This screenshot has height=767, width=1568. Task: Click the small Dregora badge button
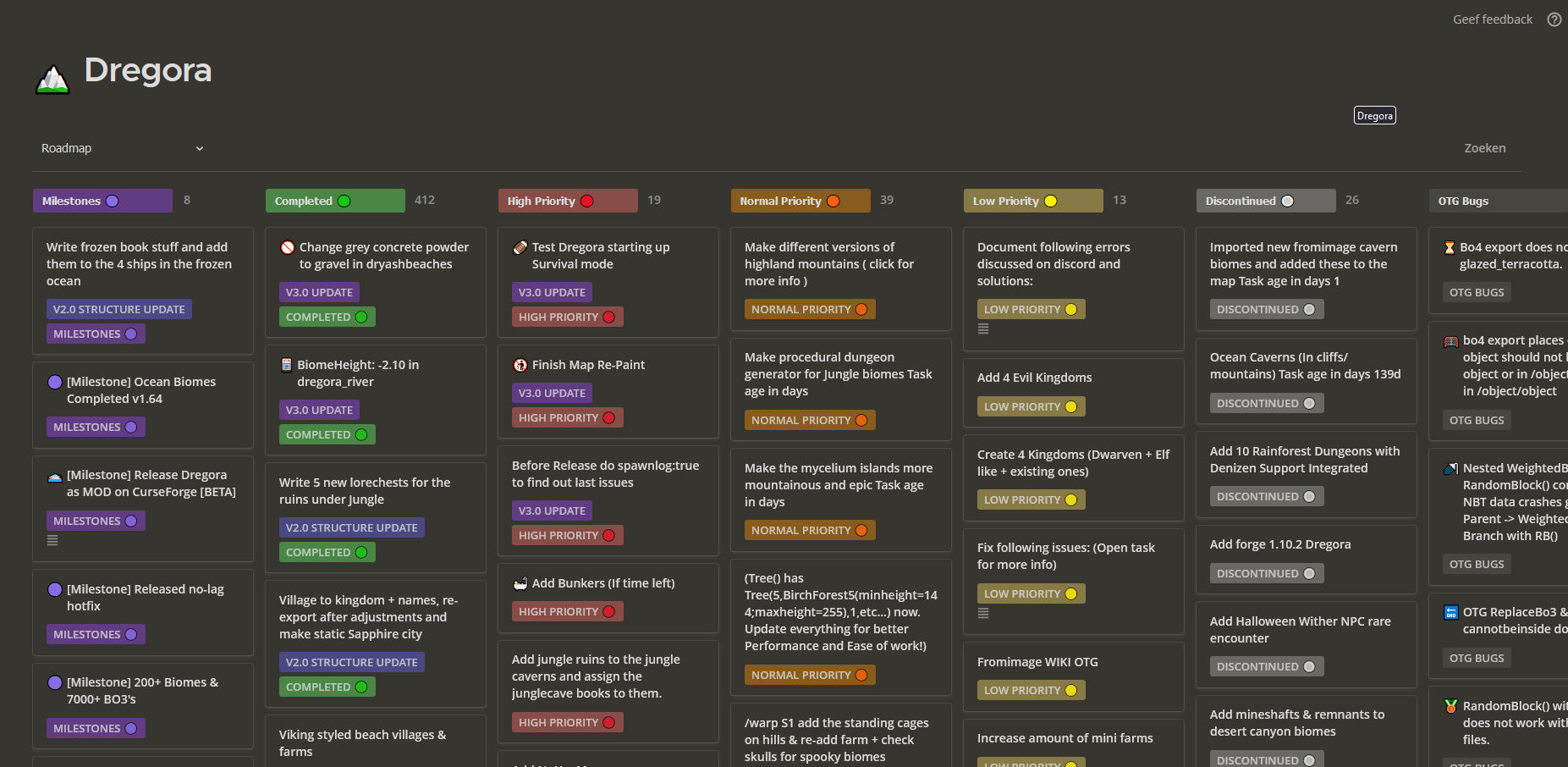(x=1375, y=116)
